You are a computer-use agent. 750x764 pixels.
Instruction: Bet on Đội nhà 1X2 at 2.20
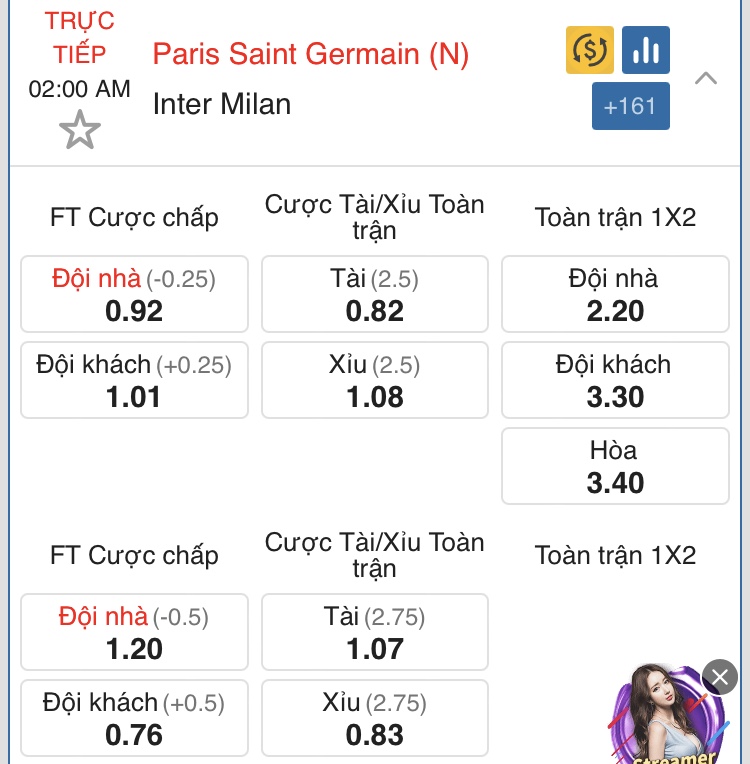coord(615,294)
